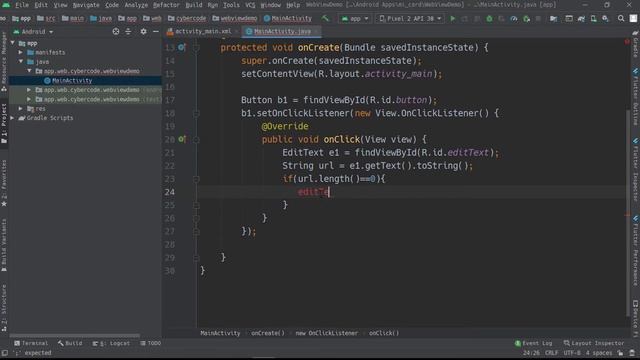Open the SDK Manager icon
This screenshot has width=640, height=360.
605,18
